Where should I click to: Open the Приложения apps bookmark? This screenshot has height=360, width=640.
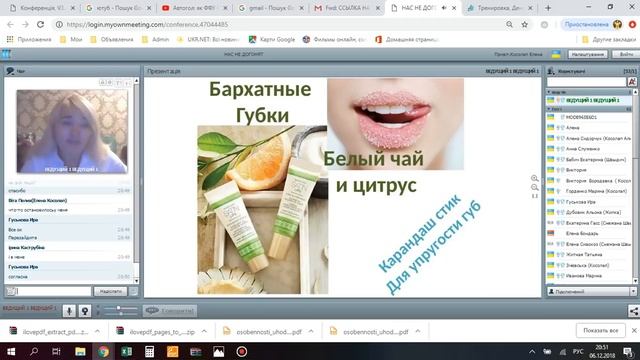(29, 40)
